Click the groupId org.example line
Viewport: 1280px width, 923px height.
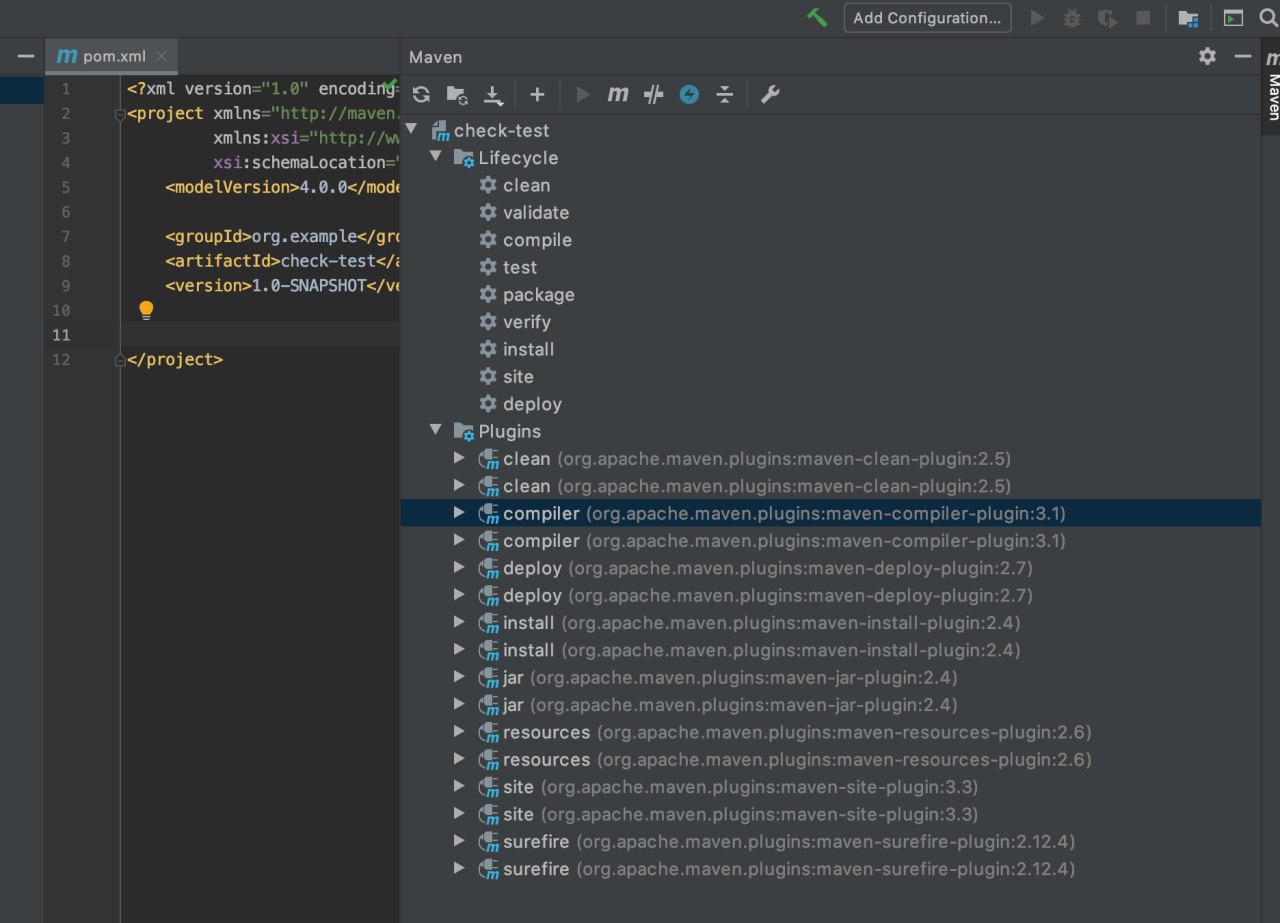pos(283,237)
